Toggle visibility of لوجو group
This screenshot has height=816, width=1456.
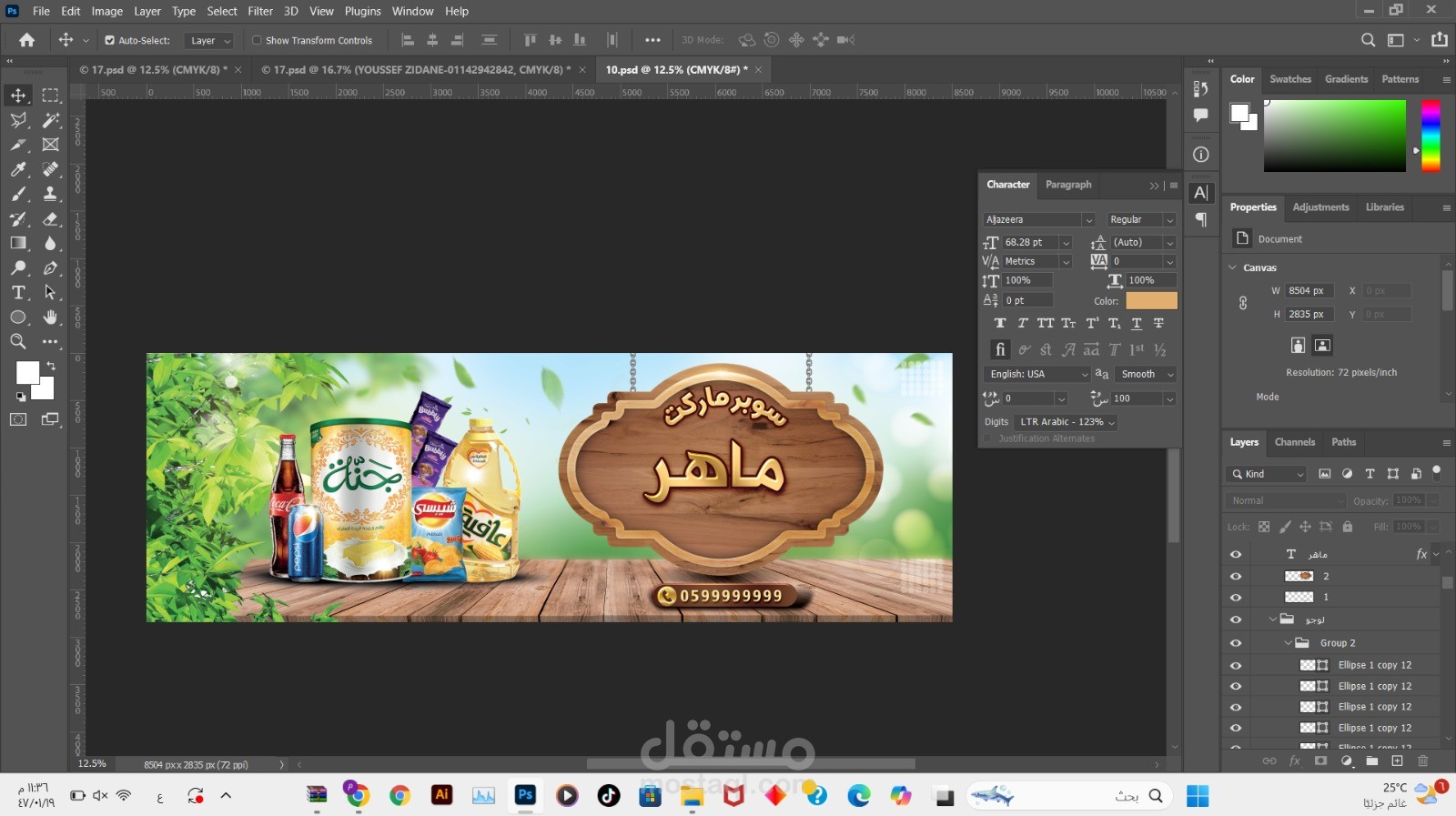1236,620
